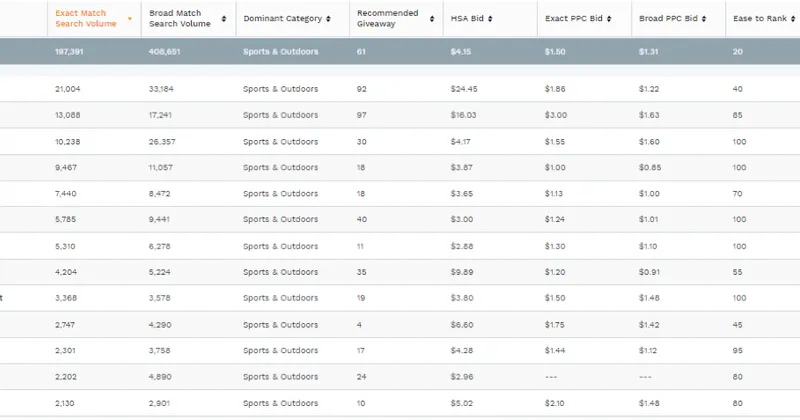
Task: Select the summary cell 408,651
Action: pos(164,52)
